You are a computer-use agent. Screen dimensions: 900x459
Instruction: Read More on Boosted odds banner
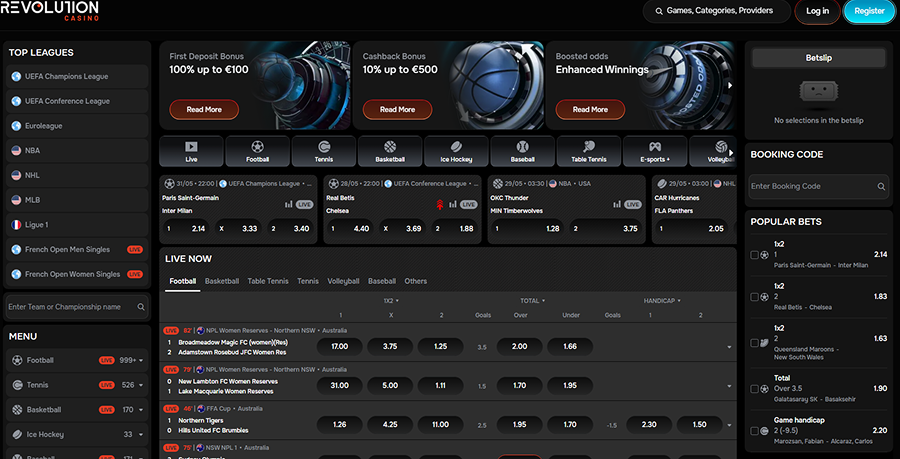click(x=590, y=110)
